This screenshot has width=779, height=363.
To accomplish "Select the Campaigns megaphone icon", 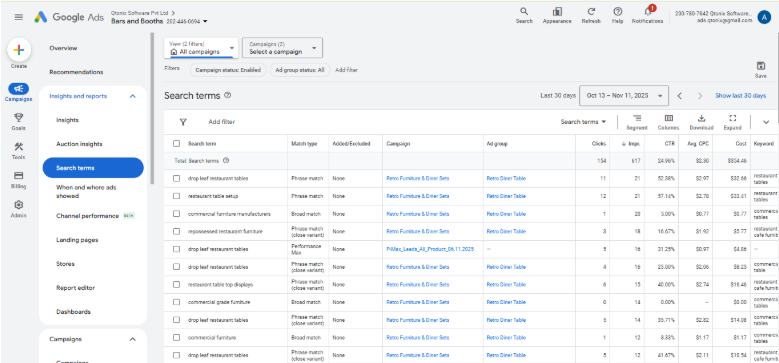I will (x=18, y=89).
